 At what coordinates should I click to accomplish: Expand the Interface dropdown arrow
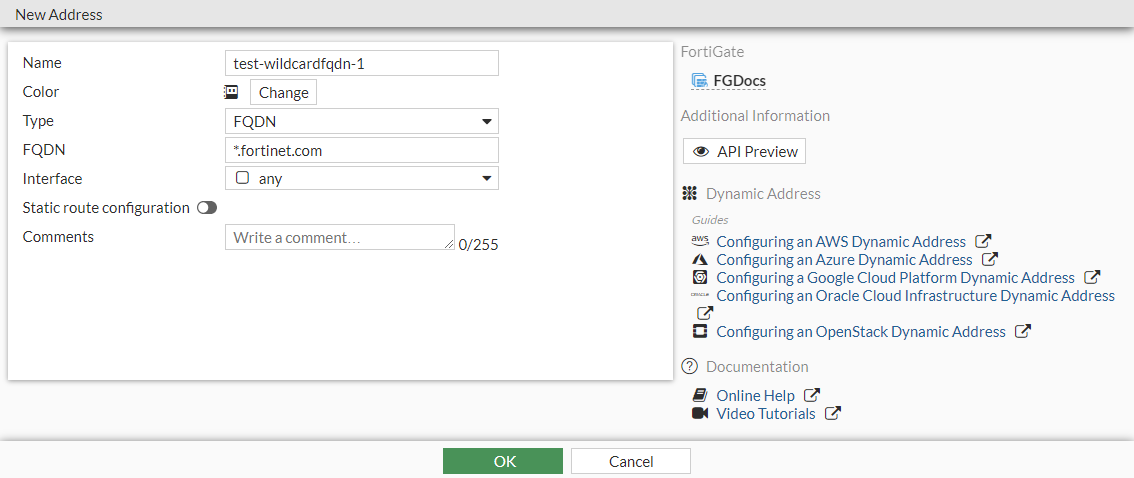487,179
